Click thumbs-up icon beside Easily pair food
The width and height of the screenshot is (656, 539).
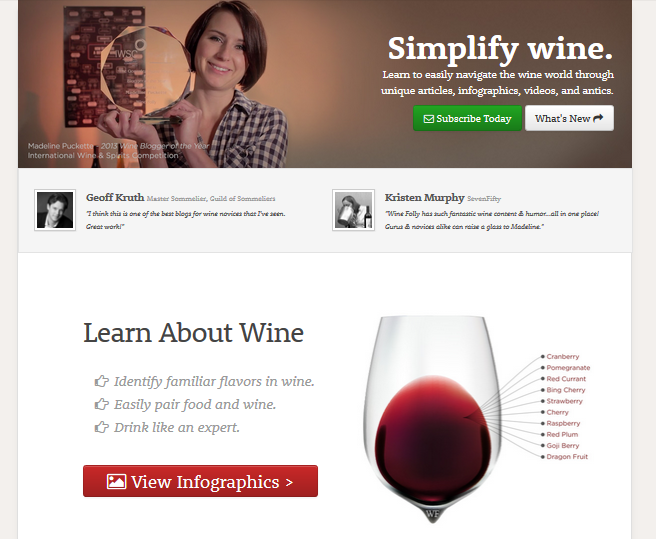point(101,404)
